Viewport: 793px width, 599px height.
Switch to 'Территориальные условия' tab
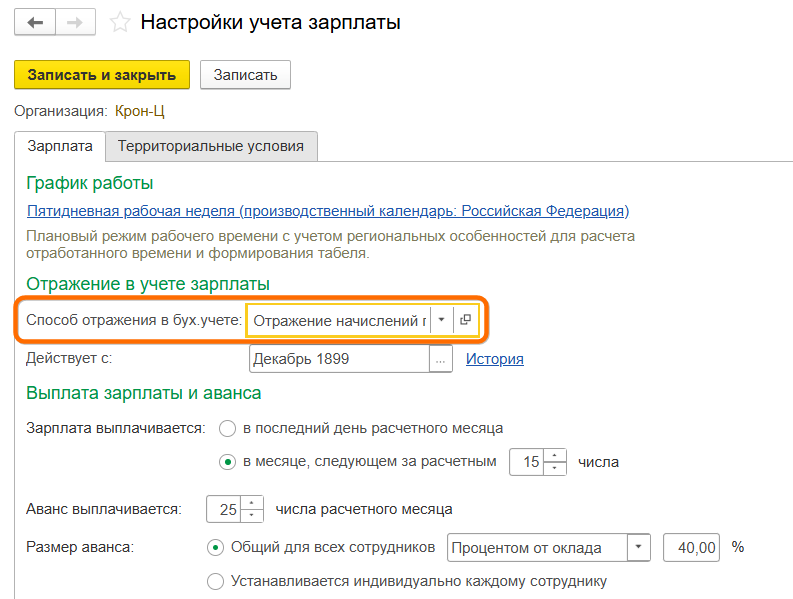[x=211, y=146]
